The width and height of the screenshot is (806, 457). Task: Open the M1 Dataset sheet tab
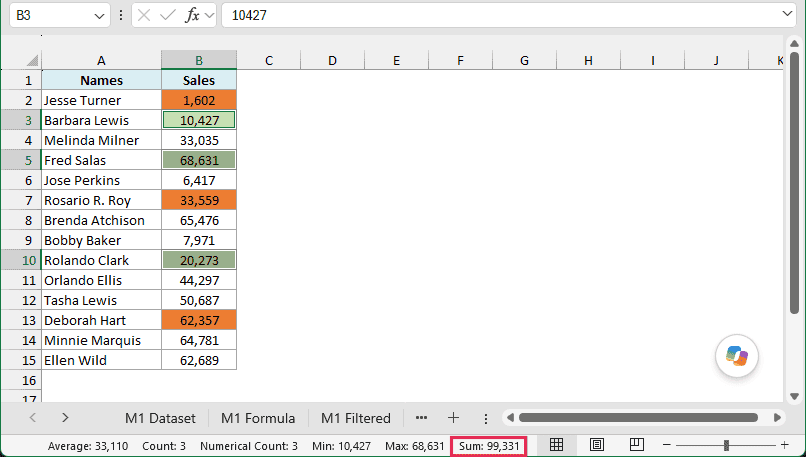tap(160, 418)
